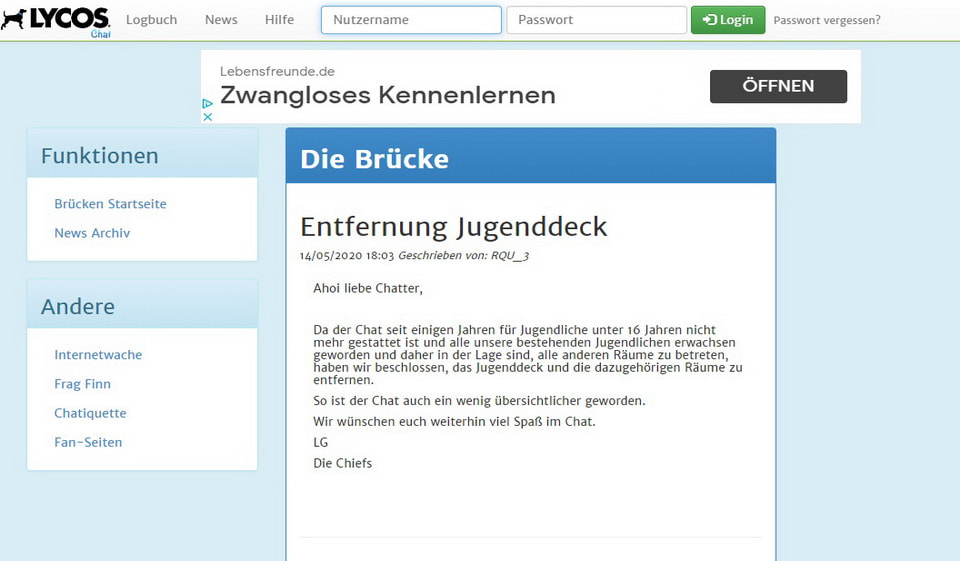Focus the Passwort input field
This screenshot has height=561, width=960.
(x=596, y=20)
